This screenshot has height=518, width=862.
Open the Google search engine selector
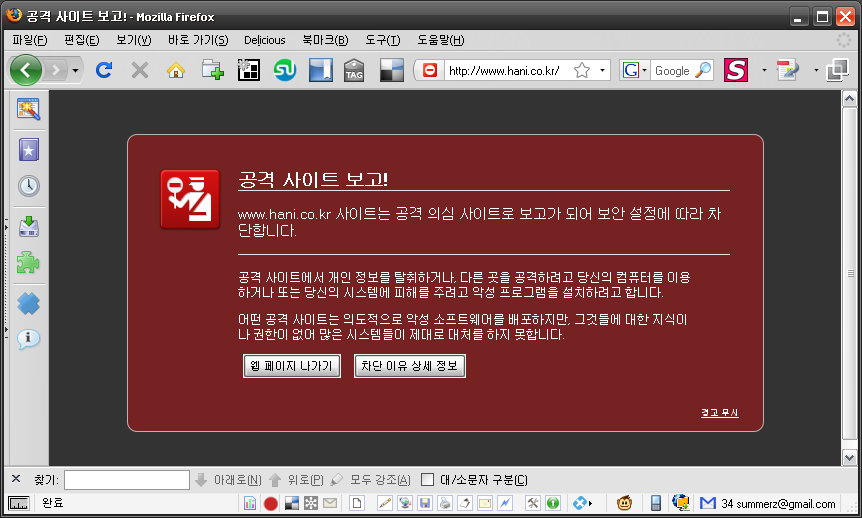click(634, 70)
